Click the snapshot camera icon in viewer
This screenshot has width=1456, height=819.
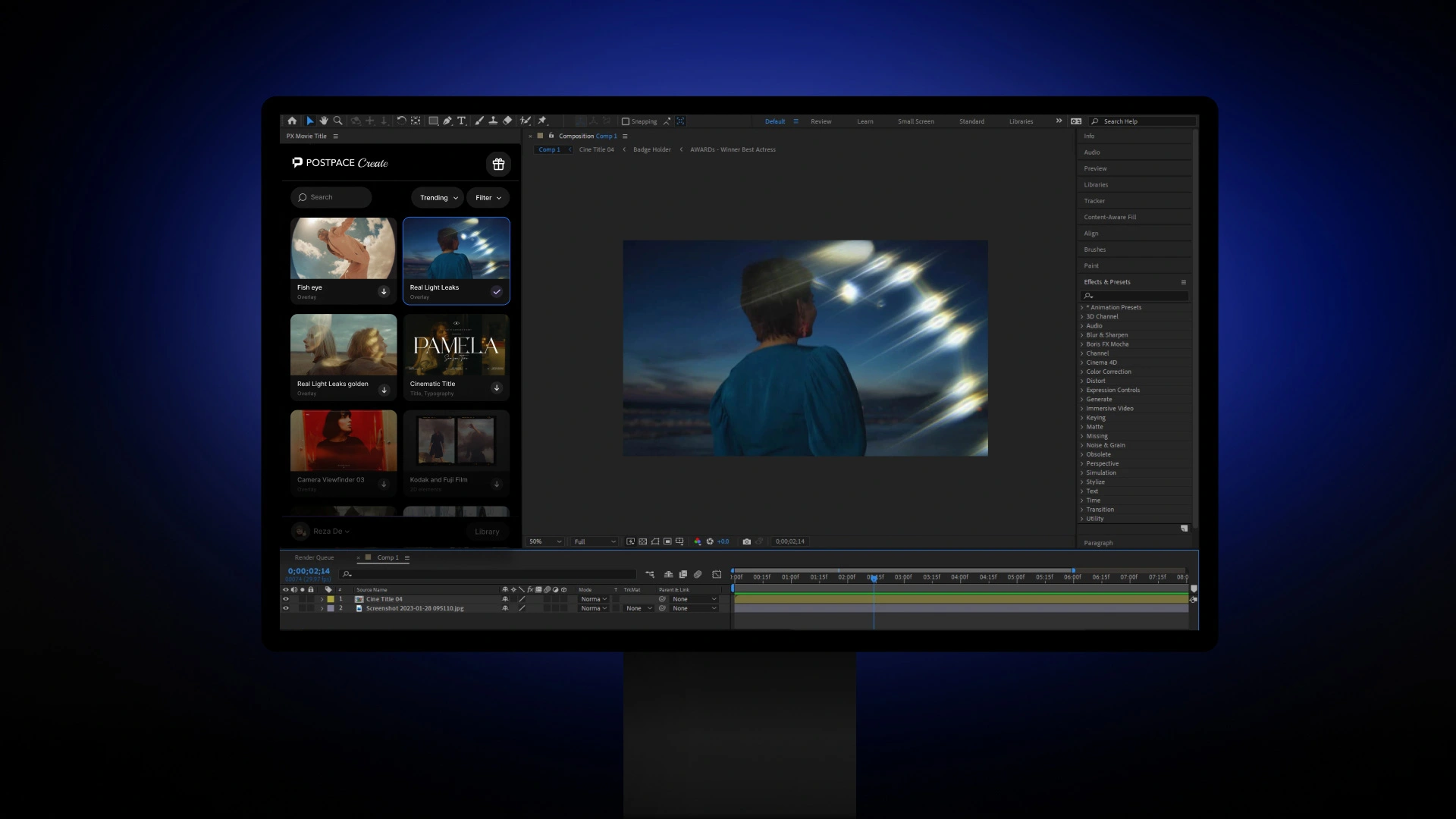coord(746,541)
